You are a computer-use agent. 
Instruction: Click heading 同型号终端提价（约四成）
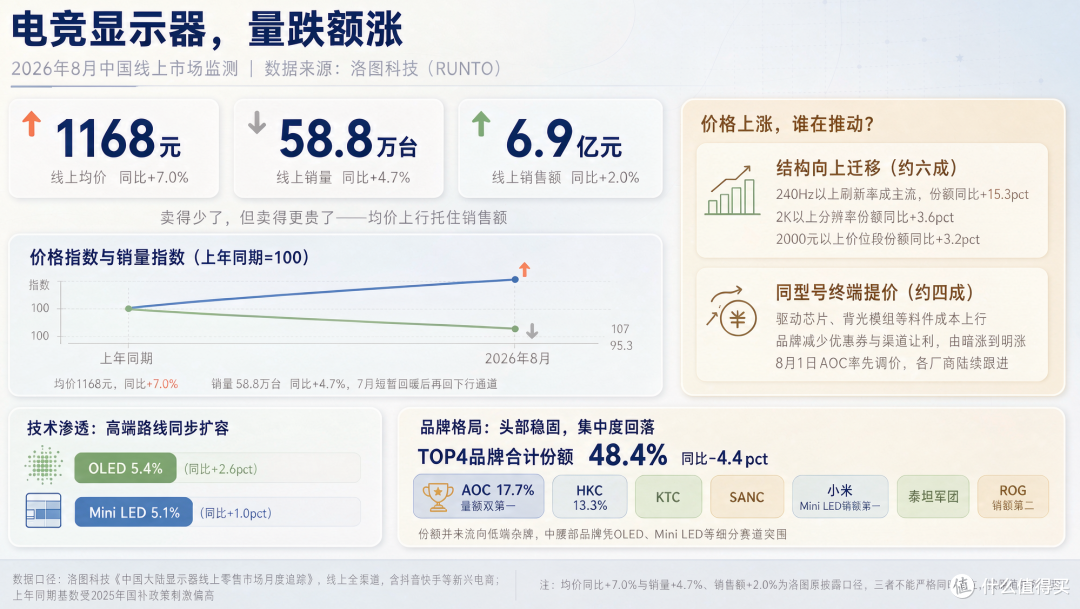875,293
